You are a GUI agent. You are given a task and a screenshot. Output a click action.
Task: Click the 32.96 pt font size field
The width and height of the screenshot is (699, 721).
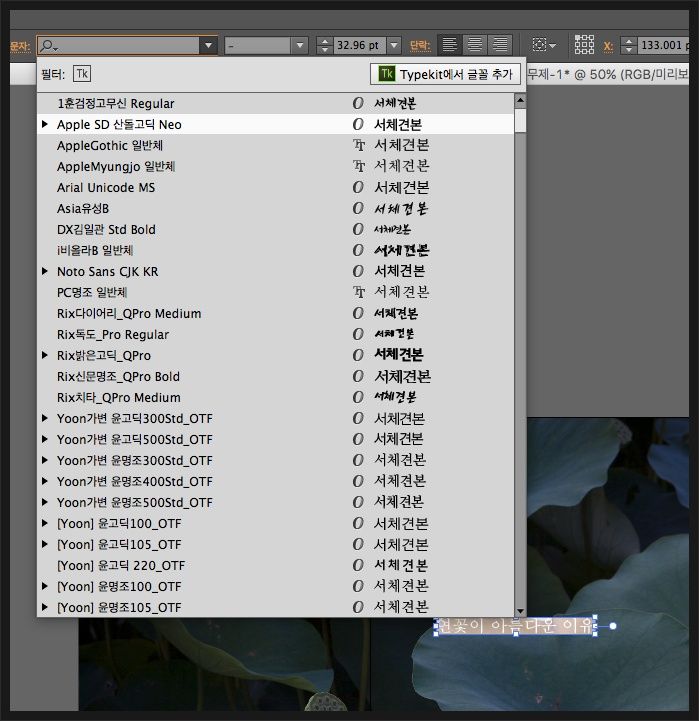(359, 46)
